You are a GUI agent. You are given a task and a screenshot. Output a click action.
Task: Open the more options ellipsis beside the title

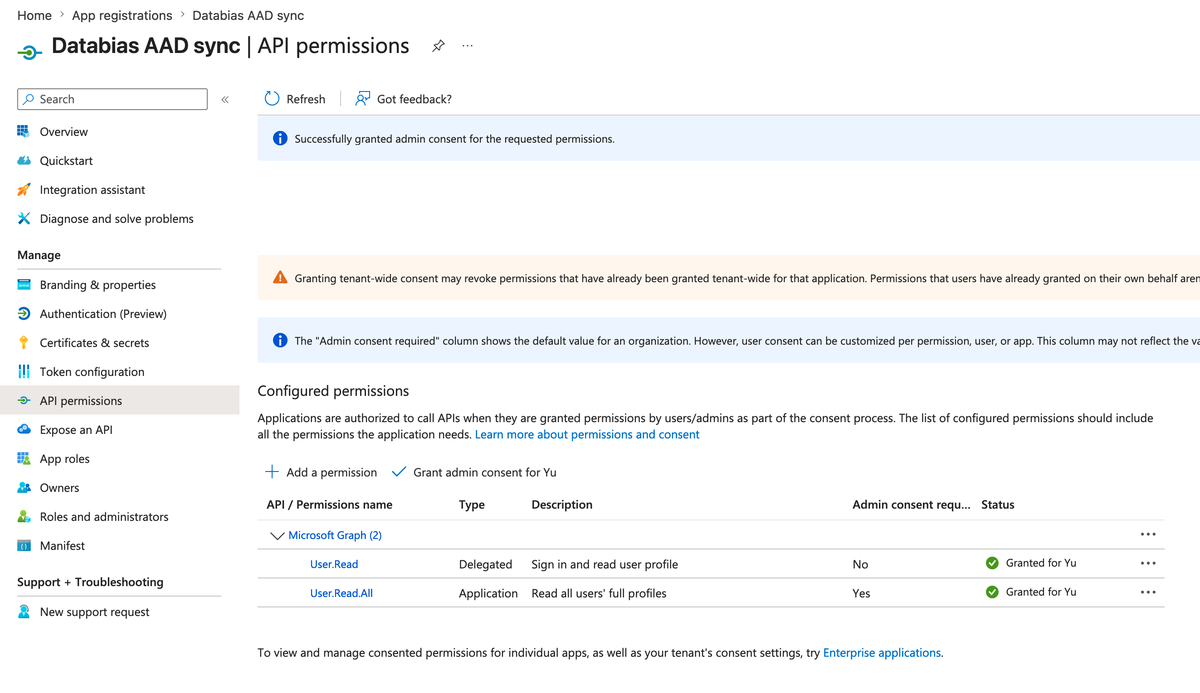(x=467, y=46)
